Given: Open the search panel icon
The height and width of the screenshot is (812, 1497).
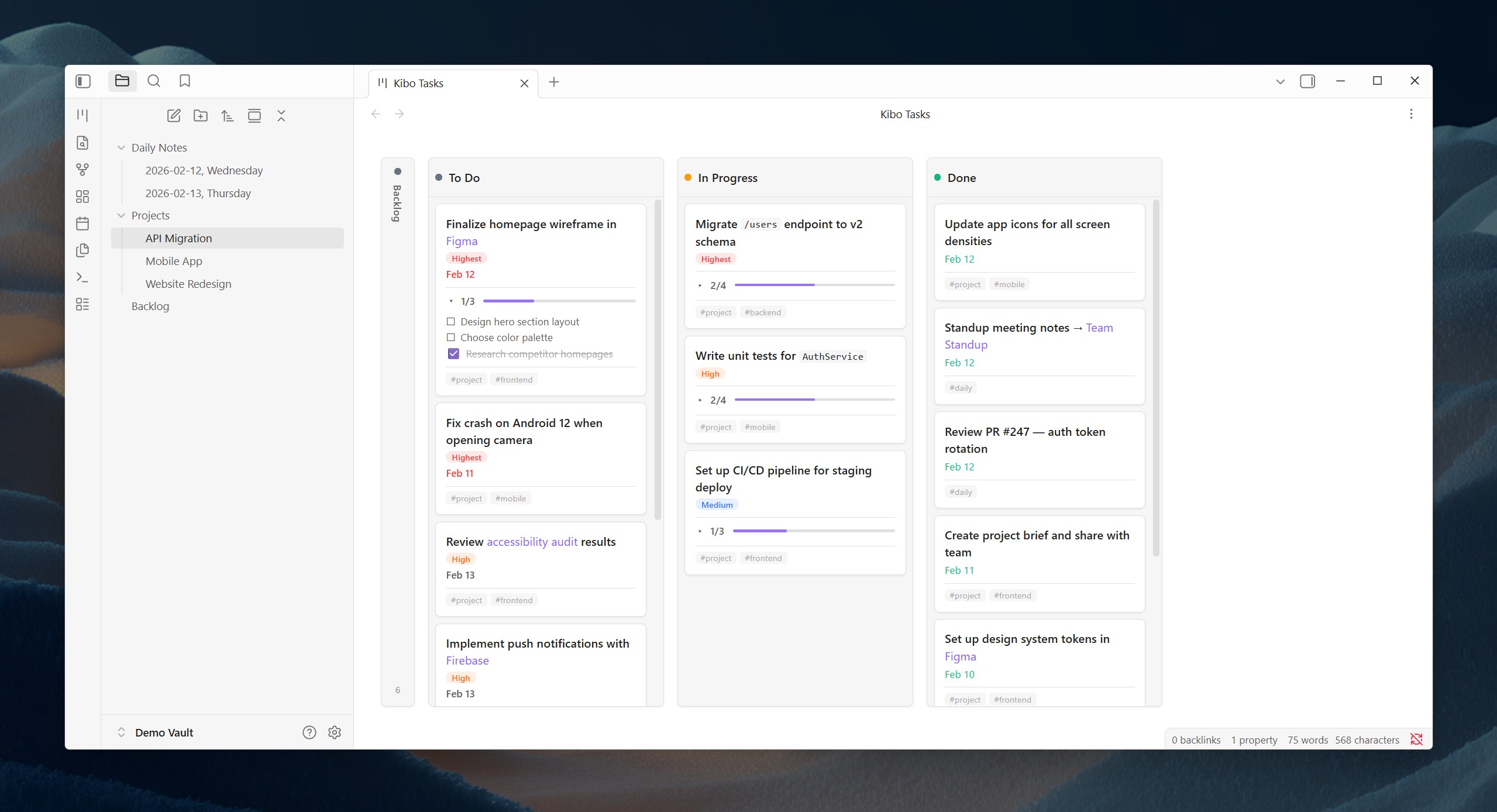Looking at the screenshot, I should pos(154,81).
